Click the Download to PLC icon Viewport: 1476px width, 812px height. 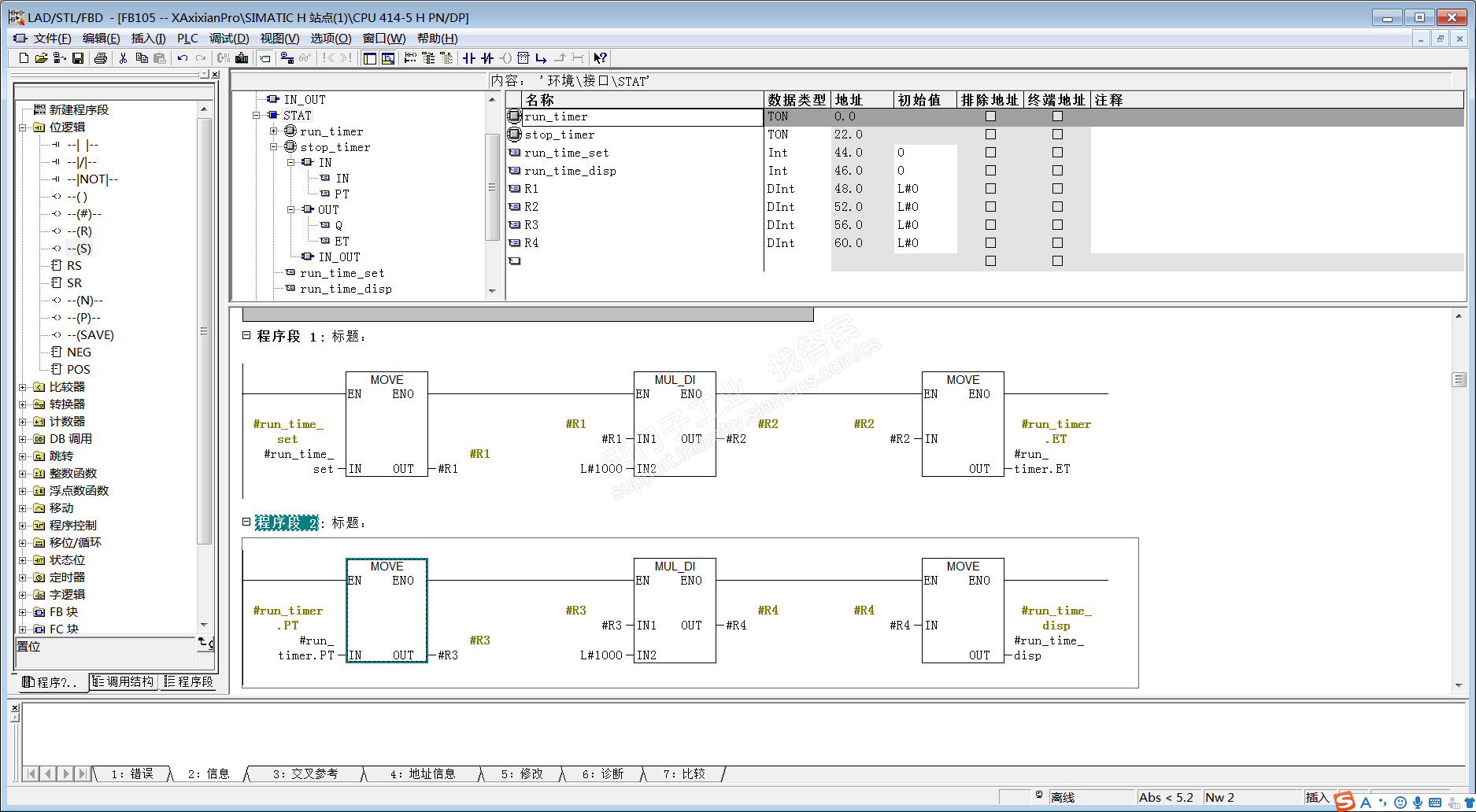coord(242,58)
